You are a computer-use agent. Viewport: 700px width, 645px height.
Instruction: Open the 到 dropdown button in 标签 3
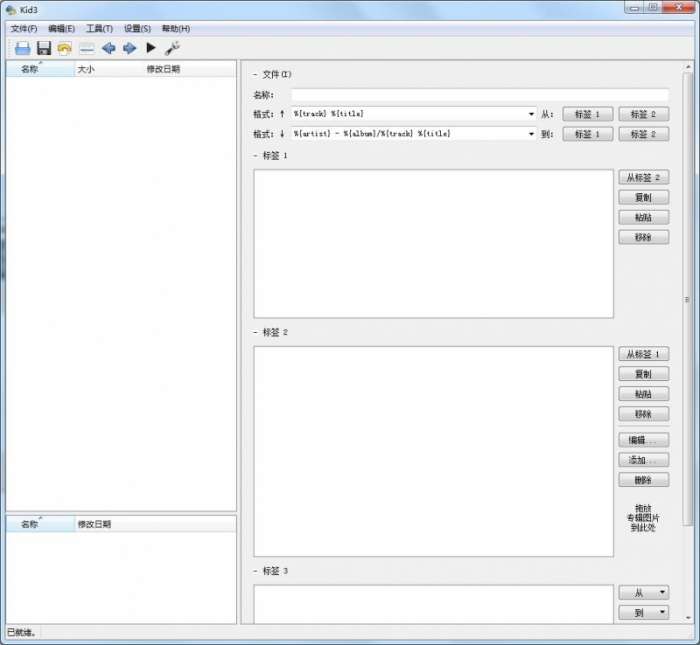tap(644, 612)
